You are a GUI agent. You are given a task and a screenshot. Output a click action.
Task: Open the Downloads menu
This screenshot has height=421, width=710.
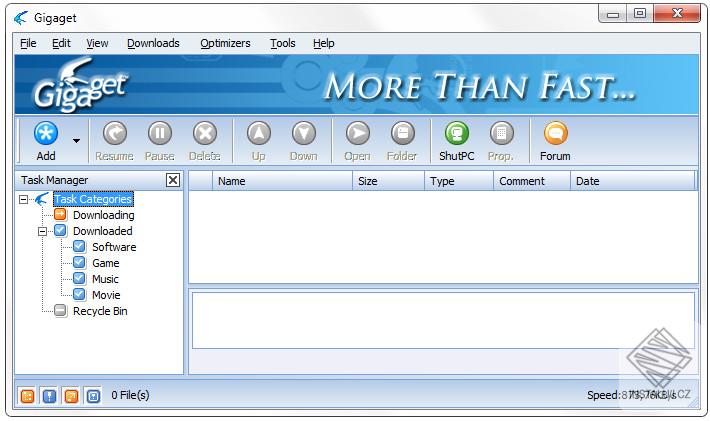point(153,43)
